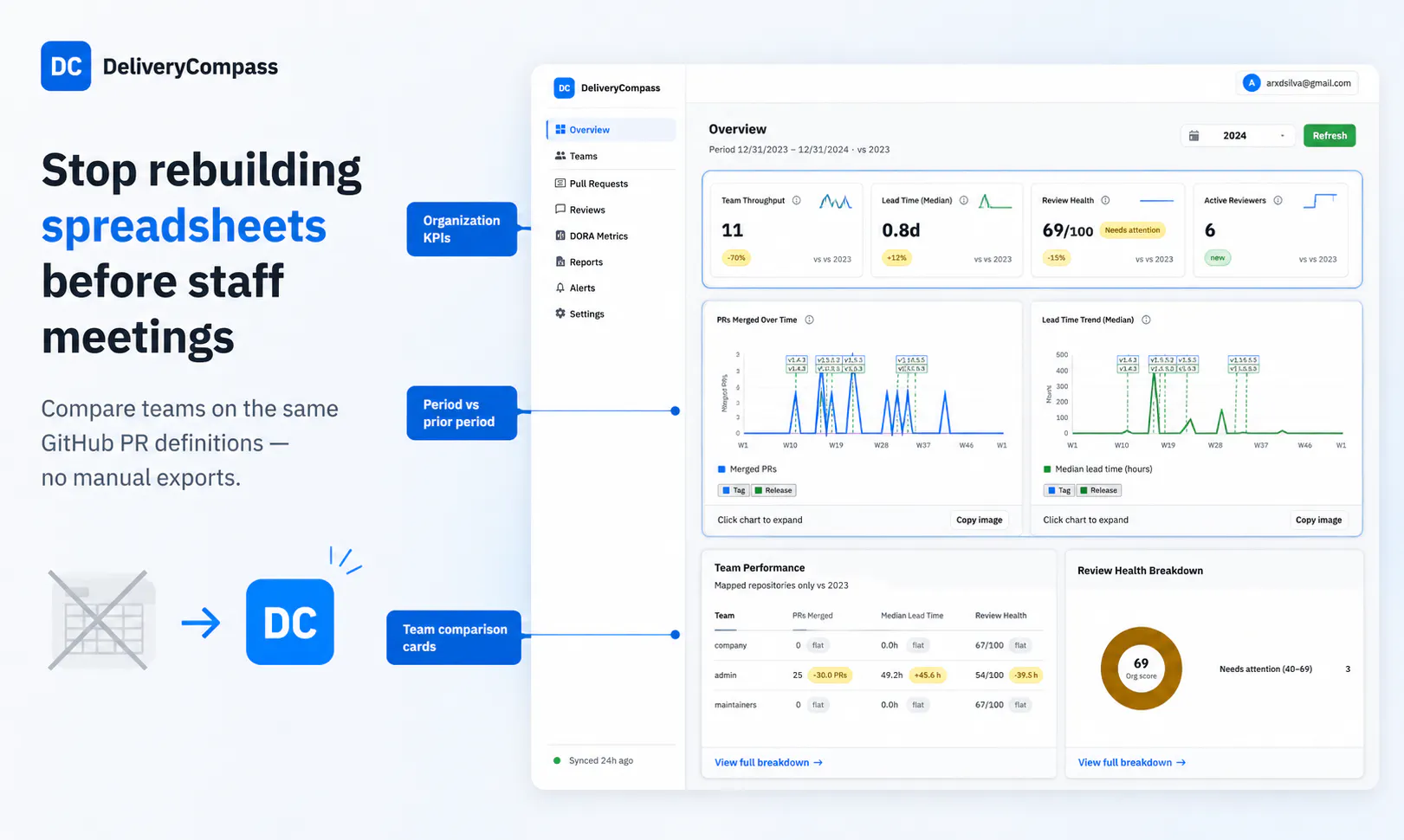Click the "Needs attention (40–69)" legend row

click(1285, 669)
